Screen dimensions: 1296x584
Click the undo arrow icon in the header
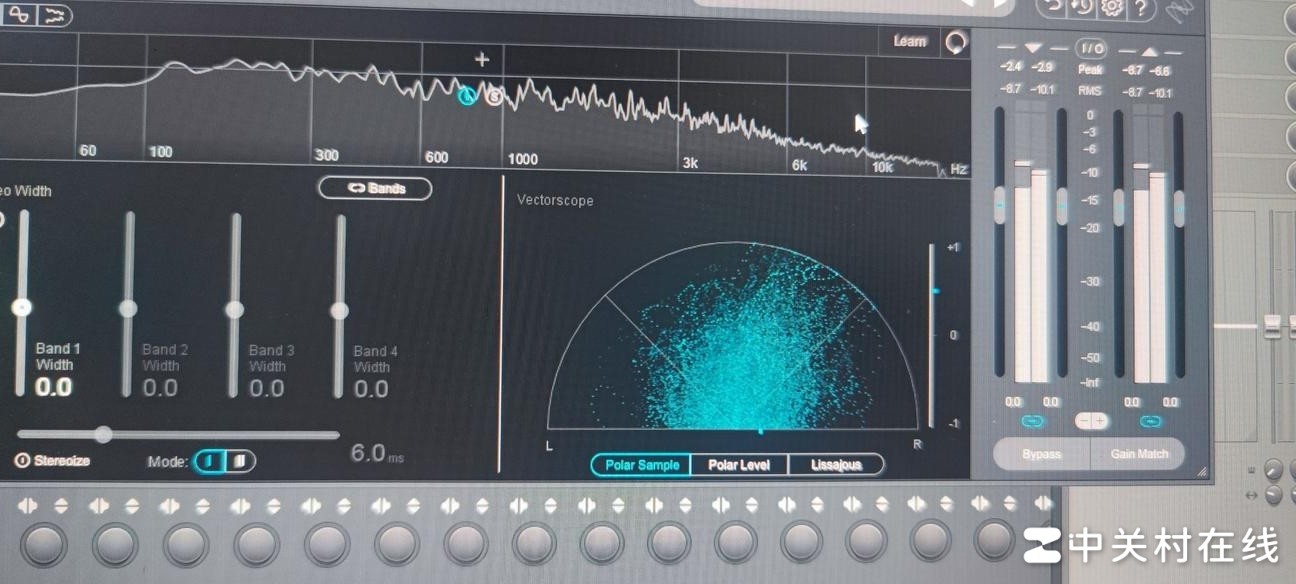click(x=1051, y=7)
